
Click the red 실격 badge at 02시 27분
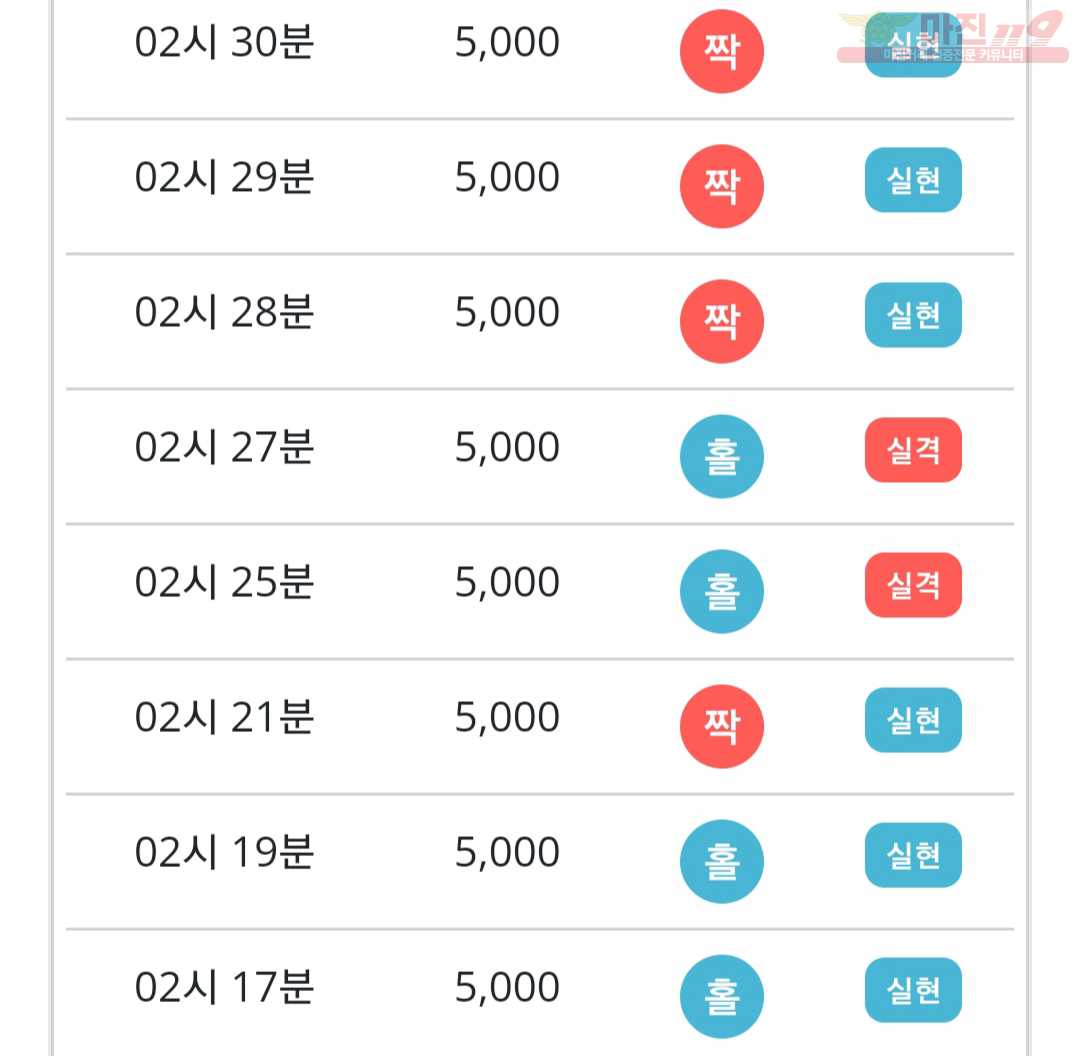tap(913, 450)
